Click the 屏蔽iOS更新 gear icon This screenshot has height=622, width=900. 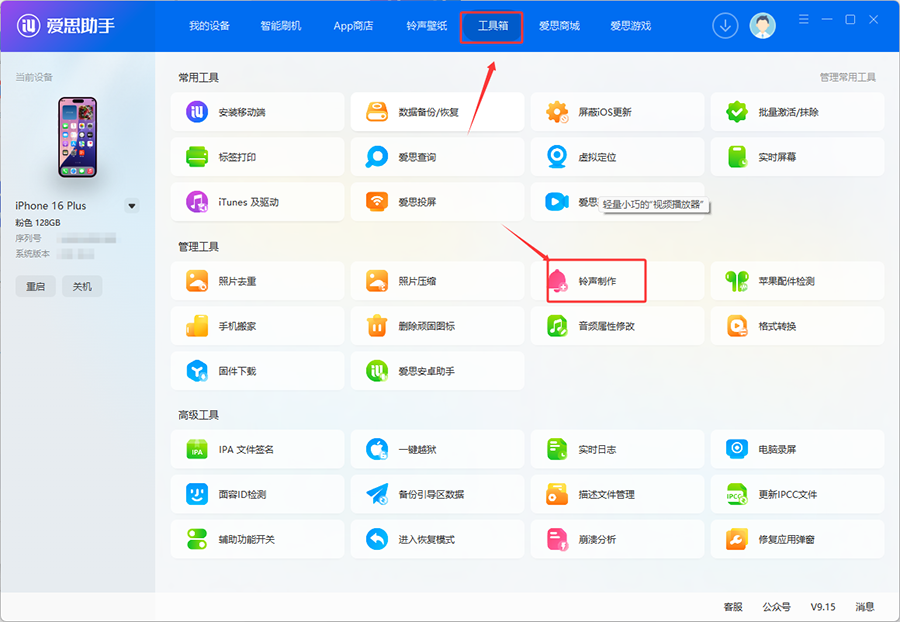pos(557,112)
